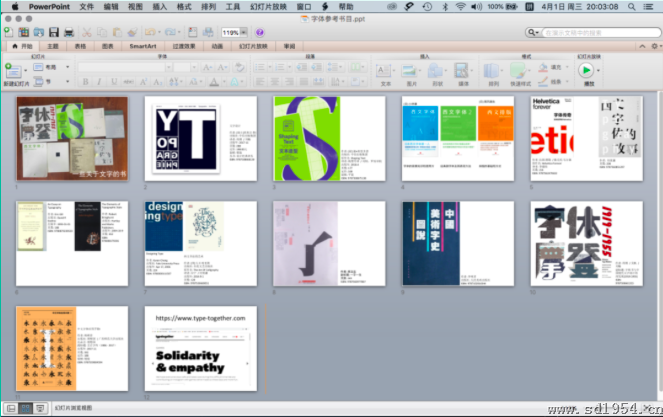This screenshot has width=663, height=417.
Task: Click the Save icon in the toolbar
Action: pos(54,33)
